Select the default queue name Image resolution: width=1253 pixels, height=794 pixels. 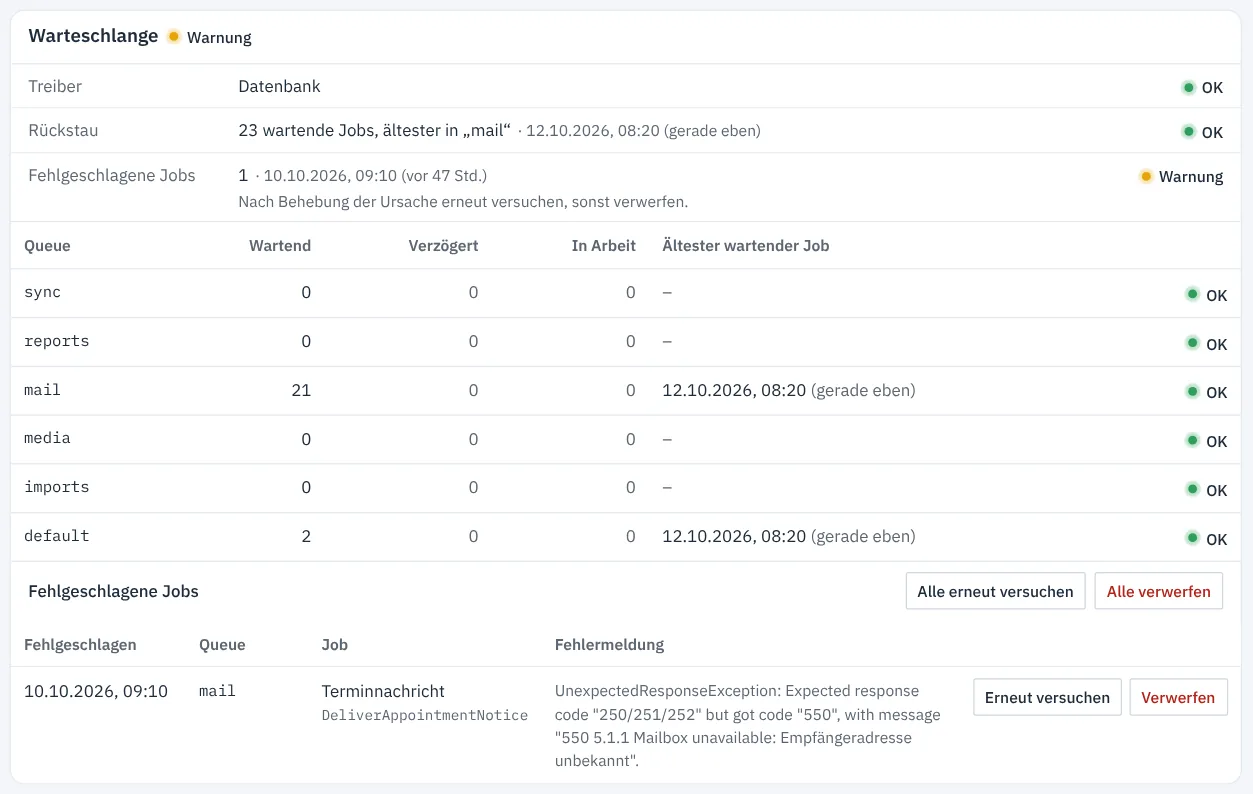click(x=57, y=536)
